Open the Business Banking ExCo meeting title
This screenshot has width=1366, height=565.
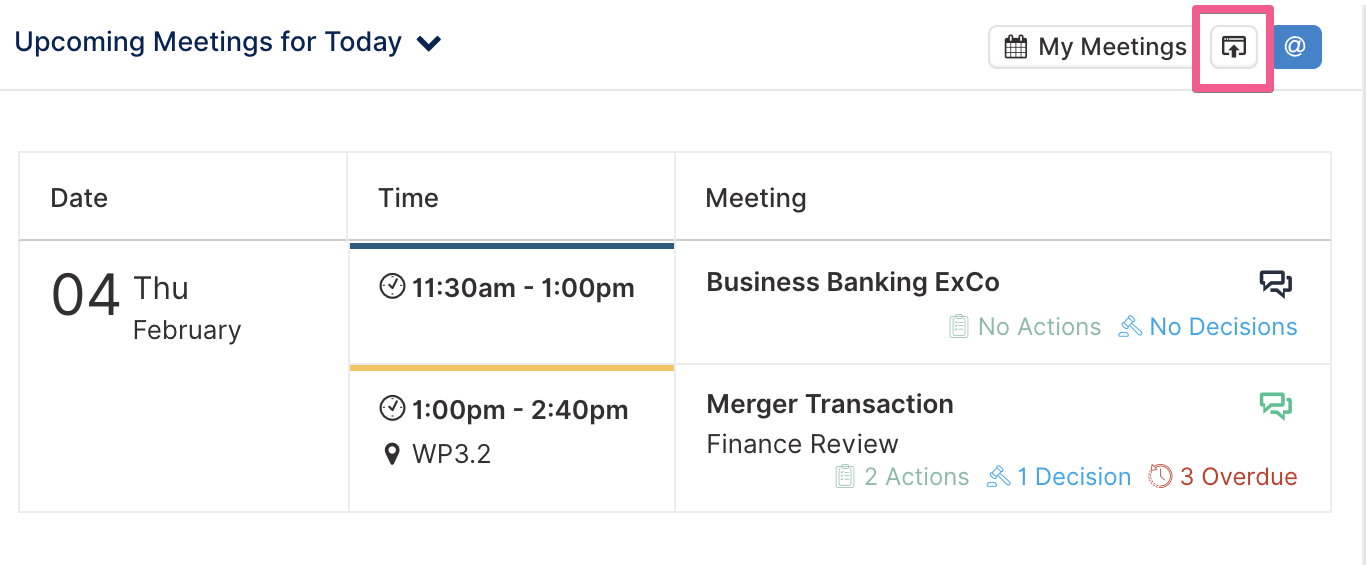tap(853, 283)
